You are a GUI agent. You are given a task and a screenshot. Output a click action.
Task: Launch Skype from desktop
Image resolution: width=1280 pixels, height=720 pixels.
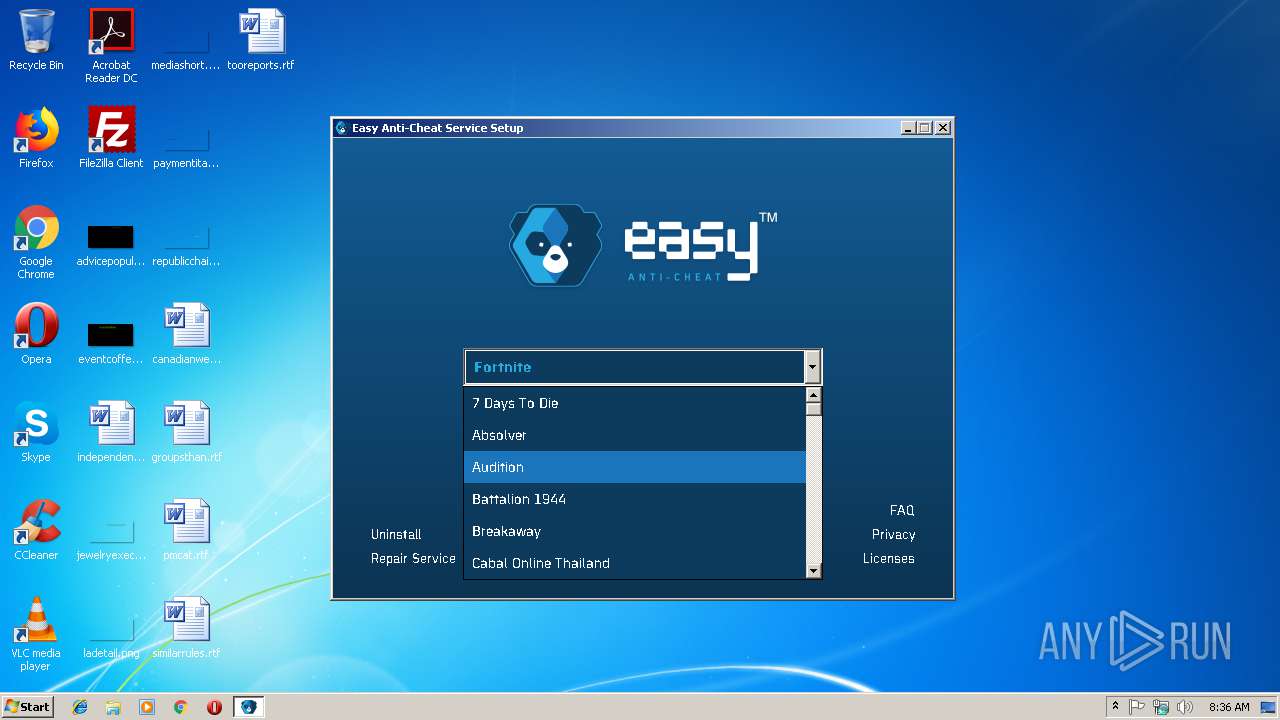coord(36,432)
